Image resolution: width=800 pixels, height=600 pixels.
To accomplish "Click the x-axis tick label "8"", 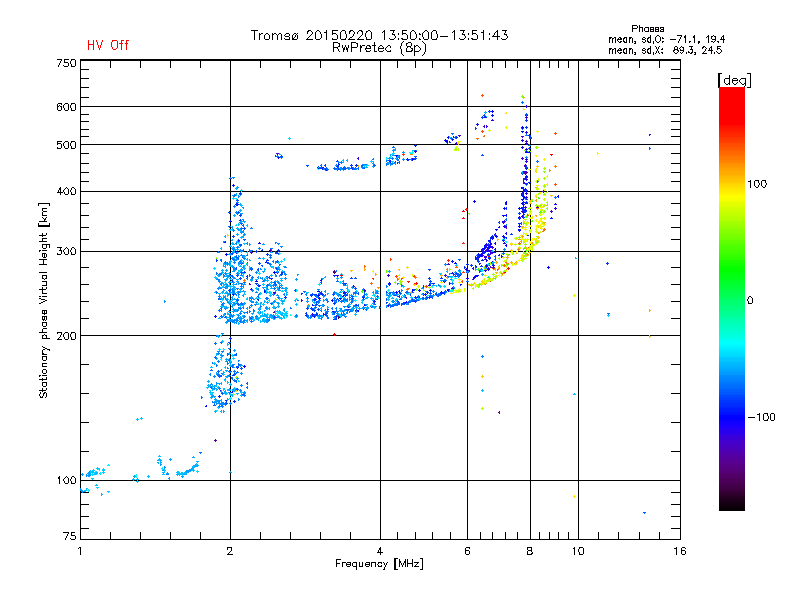I will pyautogui.click(x=530, y=551).
